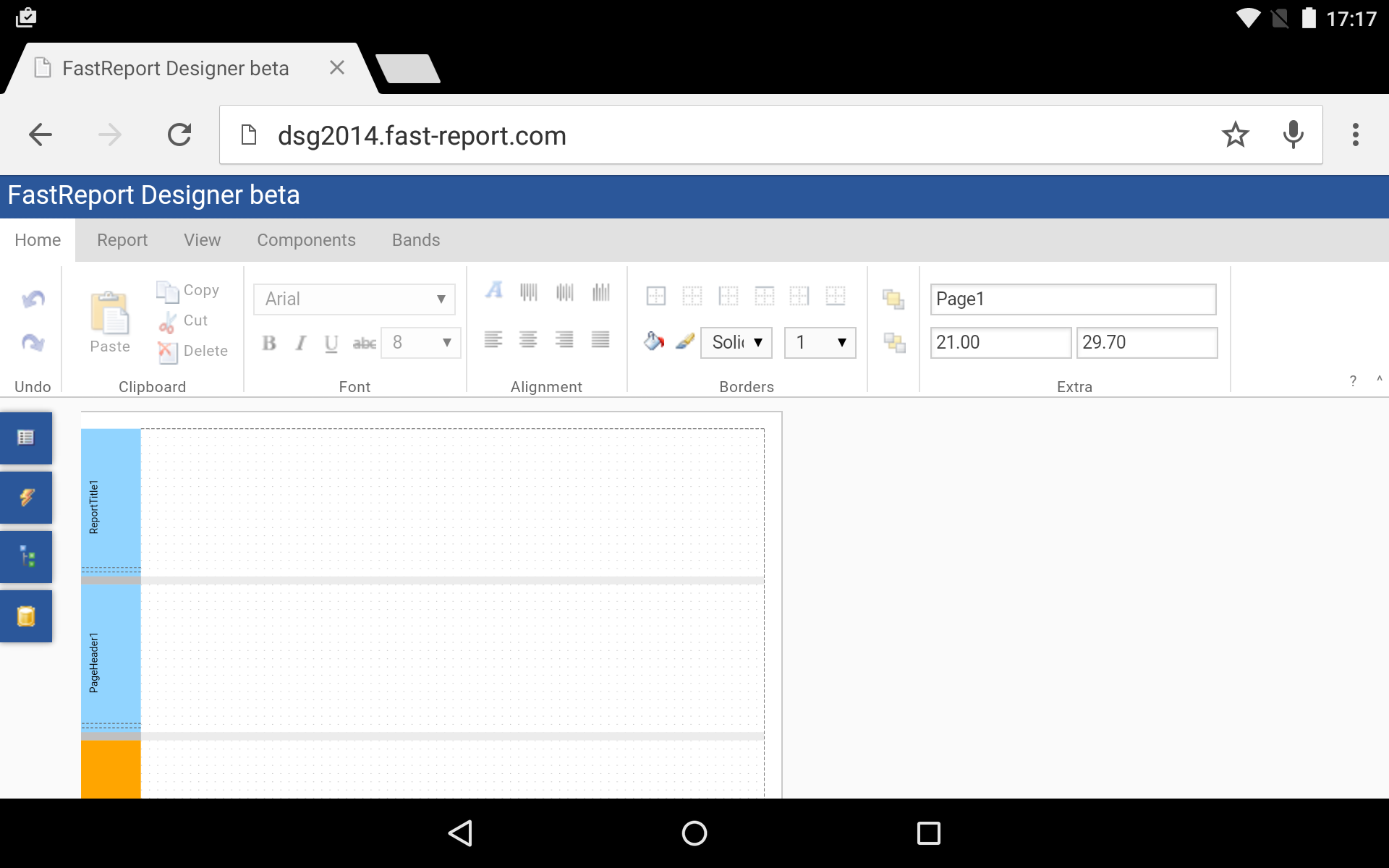
Task: Bookmark page with star icon
Action: click(x=1236, y=135)
